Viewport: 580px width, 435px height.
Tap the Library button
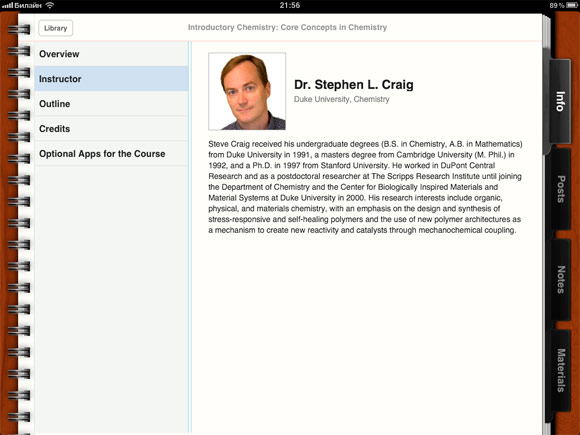[55, 28]
